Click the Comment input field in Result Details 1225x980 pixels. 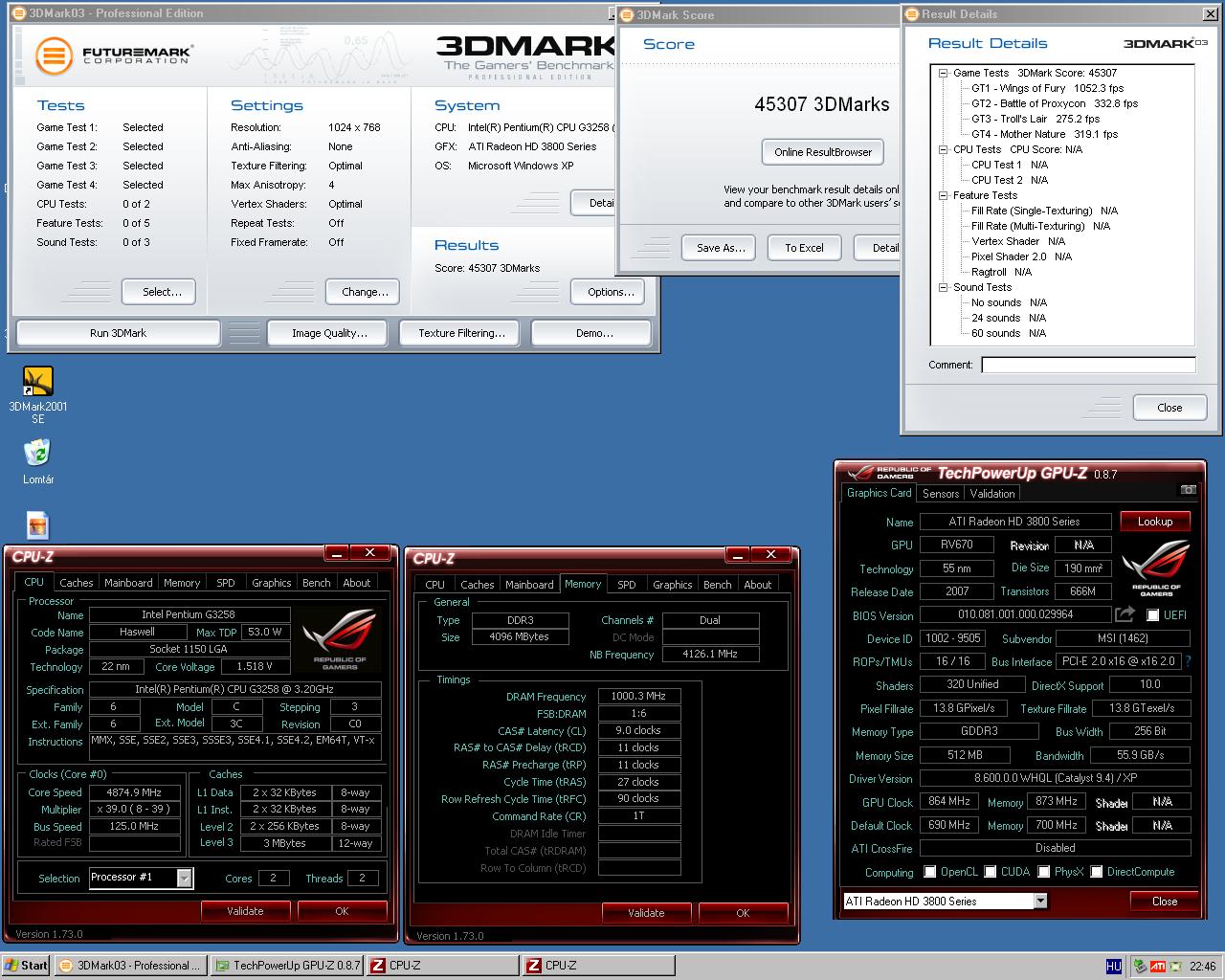pyautogui.click(x=1088, y=365)
